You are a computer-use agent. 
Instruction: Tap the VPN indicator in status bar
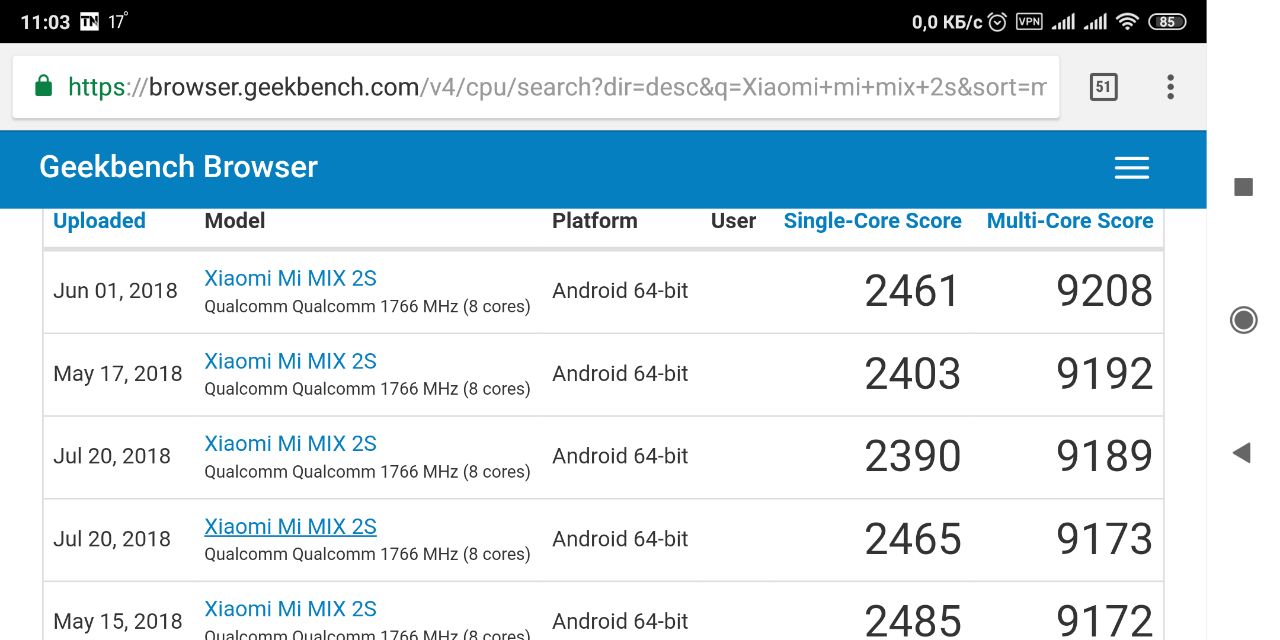click(x=1029, y=21)
